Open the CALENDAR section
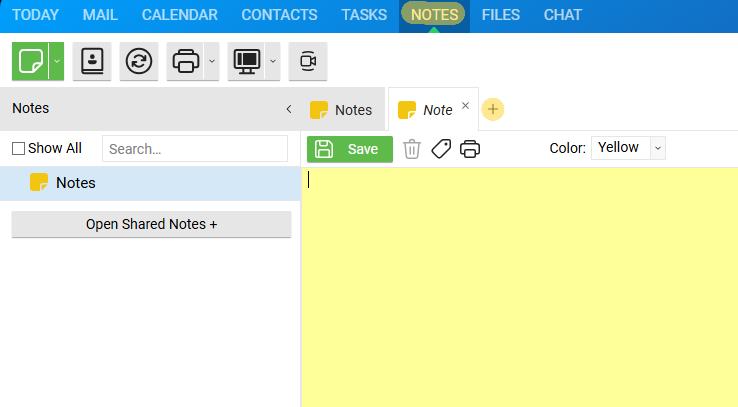 [x=180, y=15]
